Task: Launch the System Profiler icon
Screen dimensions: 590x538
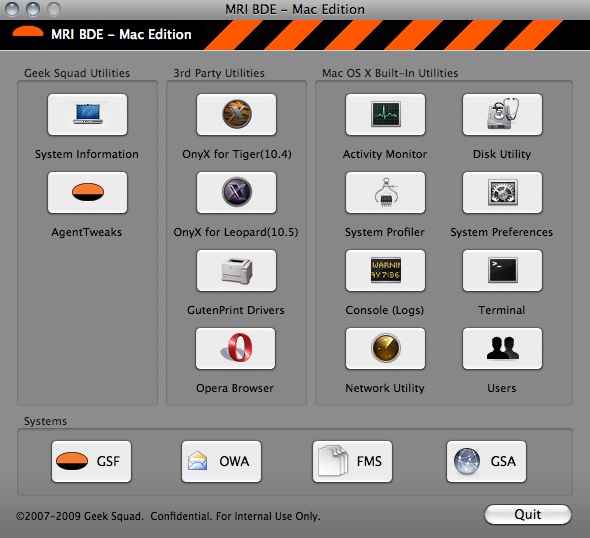Action: pyautogui.click(x=385, y=192)
